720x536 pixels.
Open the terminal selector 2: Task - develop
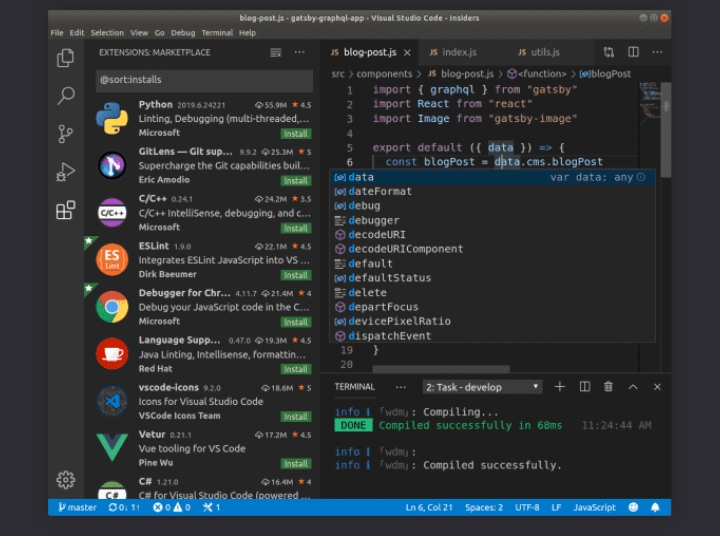482,387
